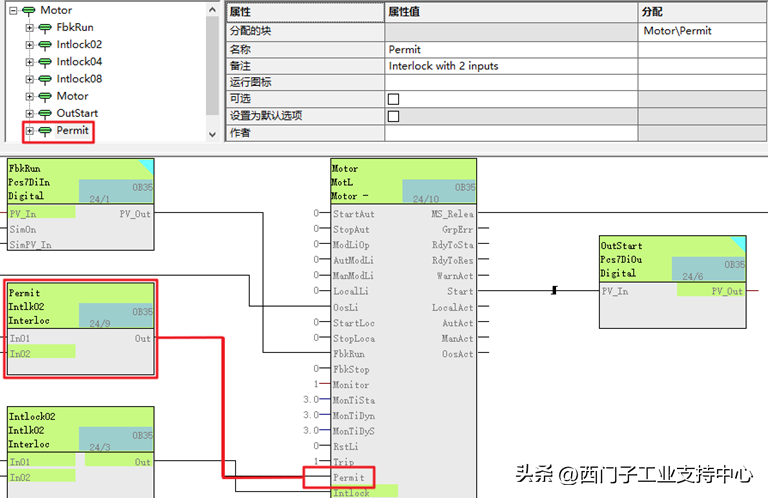
Task: Click the root Motor chart icon
Action: point(29,10)
